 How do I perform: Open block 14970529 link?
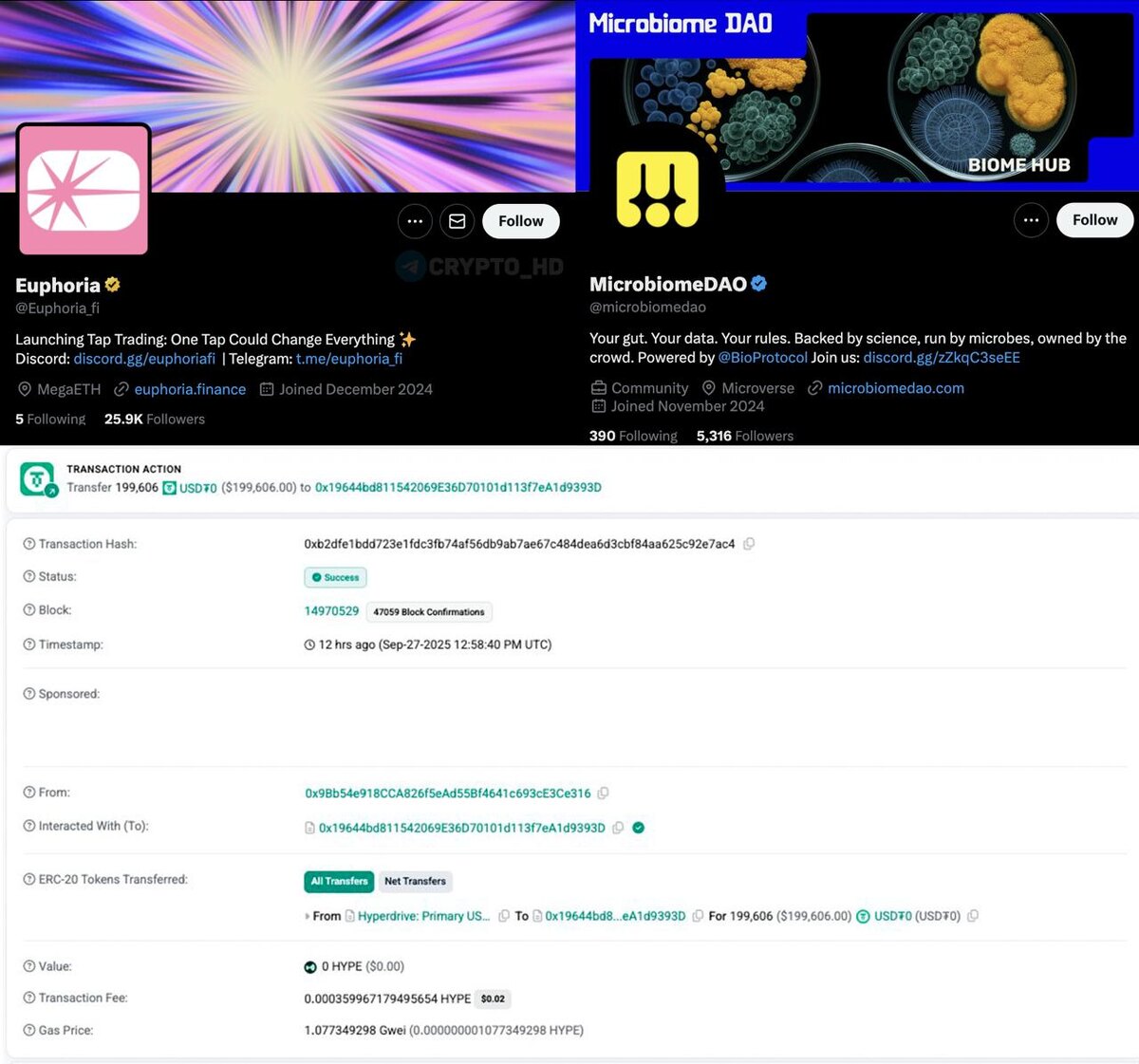coord(331,611)
